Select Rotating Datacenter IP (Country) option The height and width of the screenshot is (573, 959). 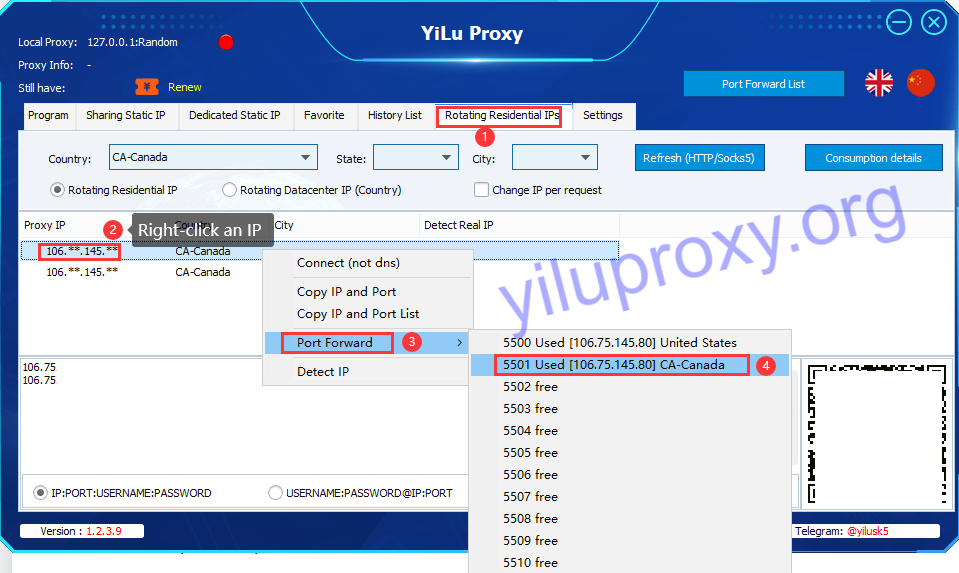tap(229, 190)
